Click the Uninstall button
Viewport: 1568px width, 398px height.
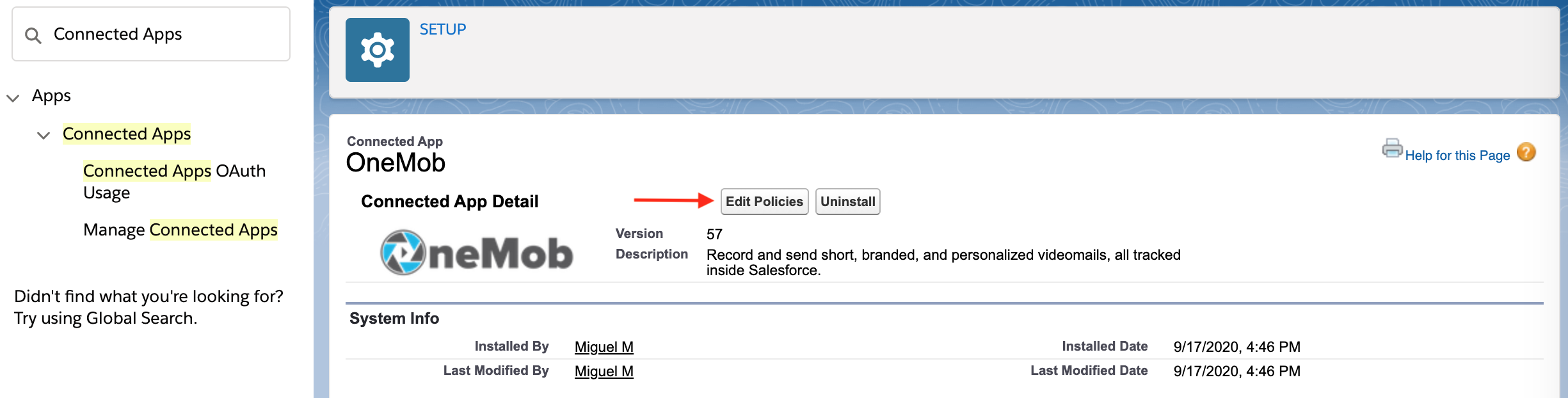coord(847,202)
